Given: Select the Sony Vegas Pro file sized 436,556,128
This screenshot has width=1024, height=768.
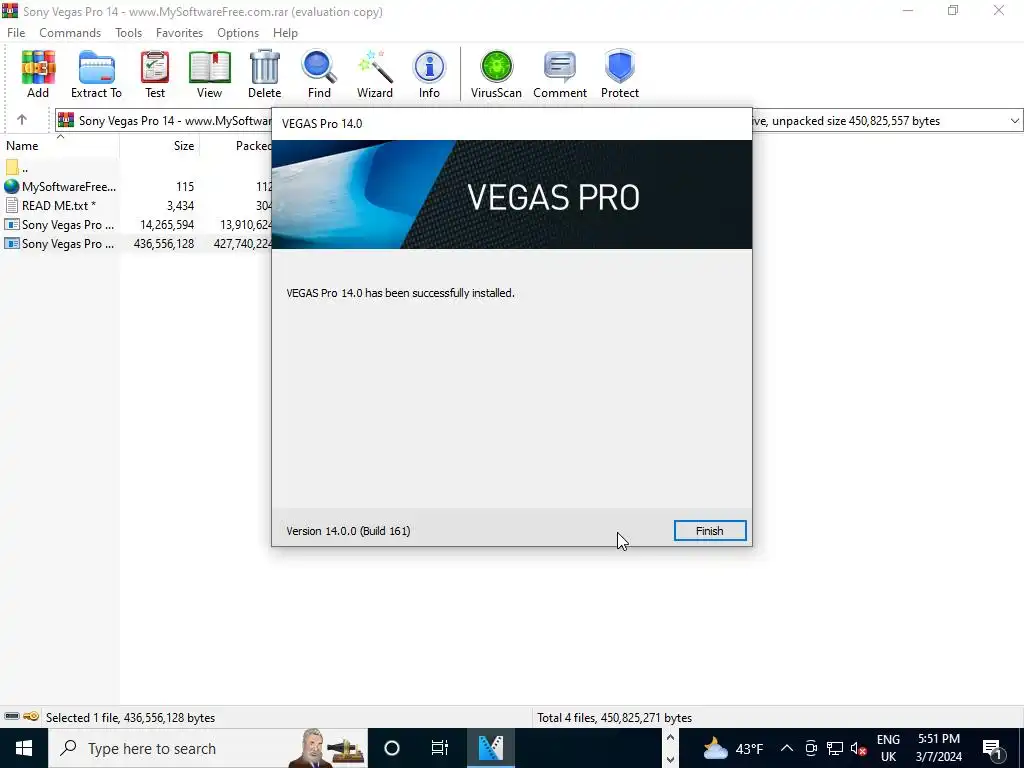Looking at the screenshot, I should pyautogui.click(x=60, y=243).
